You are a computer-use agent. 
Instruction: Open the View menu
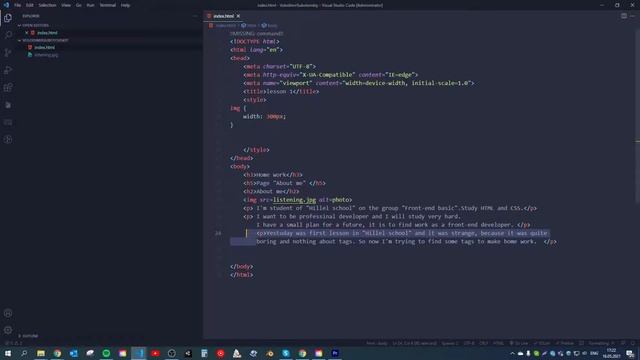pyautogui.click(x=66, y=5)
